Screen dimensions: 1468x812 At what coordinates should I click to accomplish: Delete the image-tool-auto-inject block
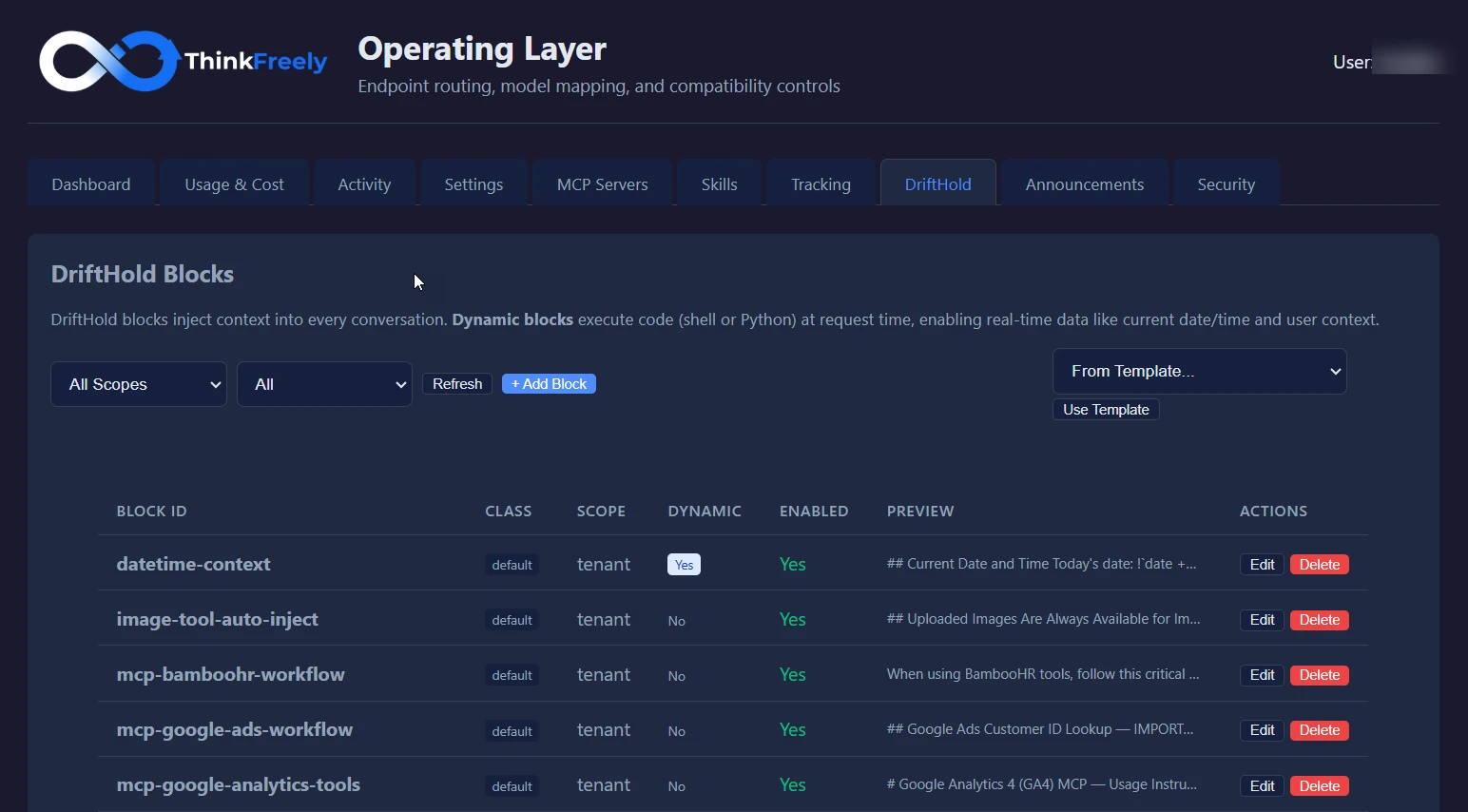pos(1320,620)
